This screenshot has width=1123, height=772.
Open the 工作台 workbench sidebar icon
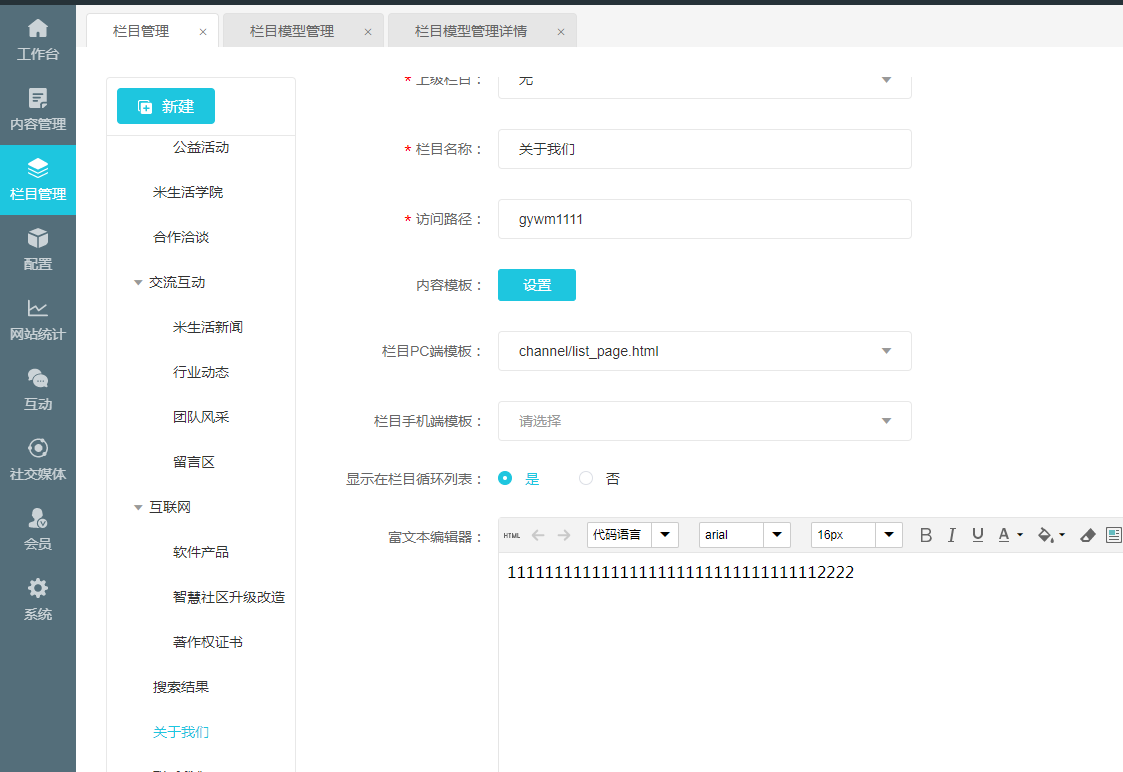coord(38,39)
